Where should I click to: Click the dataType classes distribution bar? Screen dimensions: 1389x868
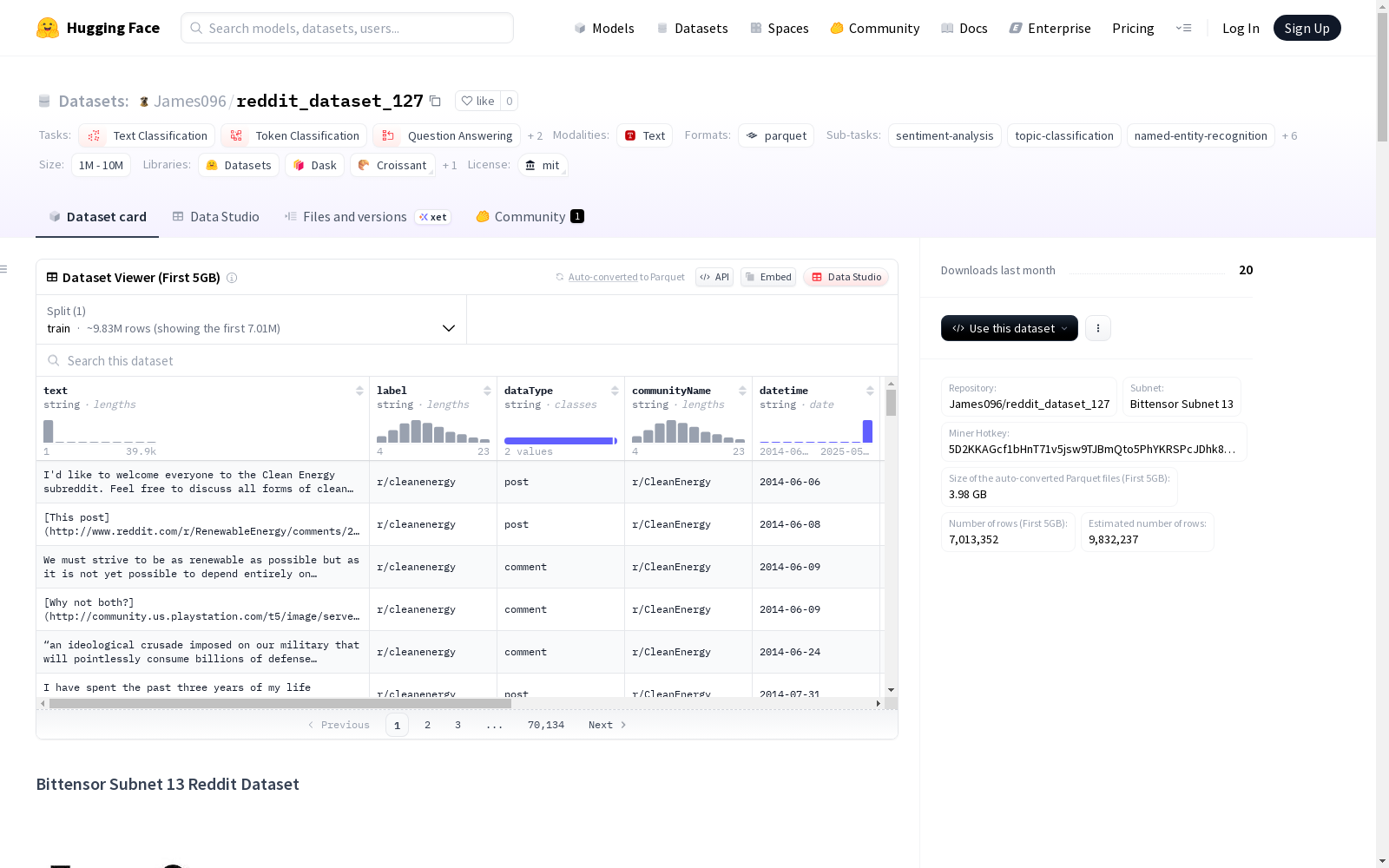tap(561, 441)
